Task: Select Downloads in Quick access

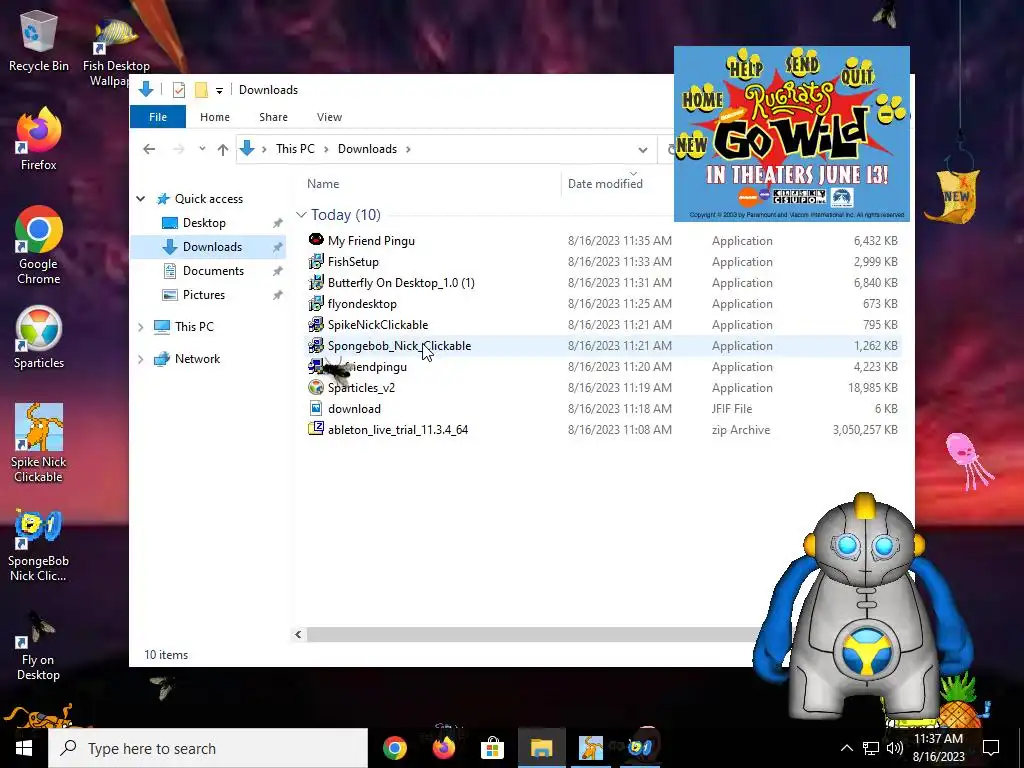Action: [212, 247]
